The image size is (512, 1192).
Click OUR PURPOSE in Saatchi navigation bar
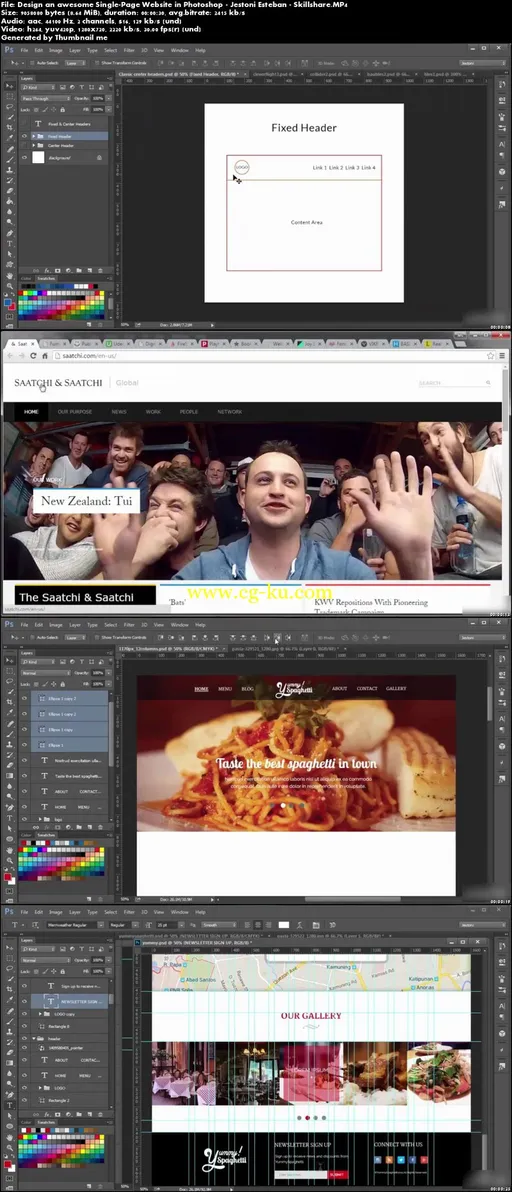[74, 411]
